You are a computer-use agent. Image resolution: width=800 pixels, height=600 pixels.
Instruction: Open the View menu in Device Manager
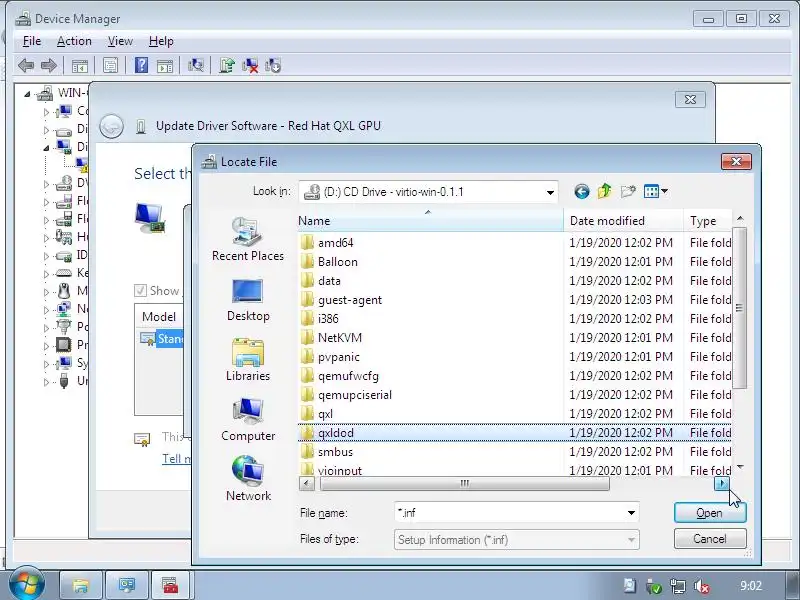[120, 41]
